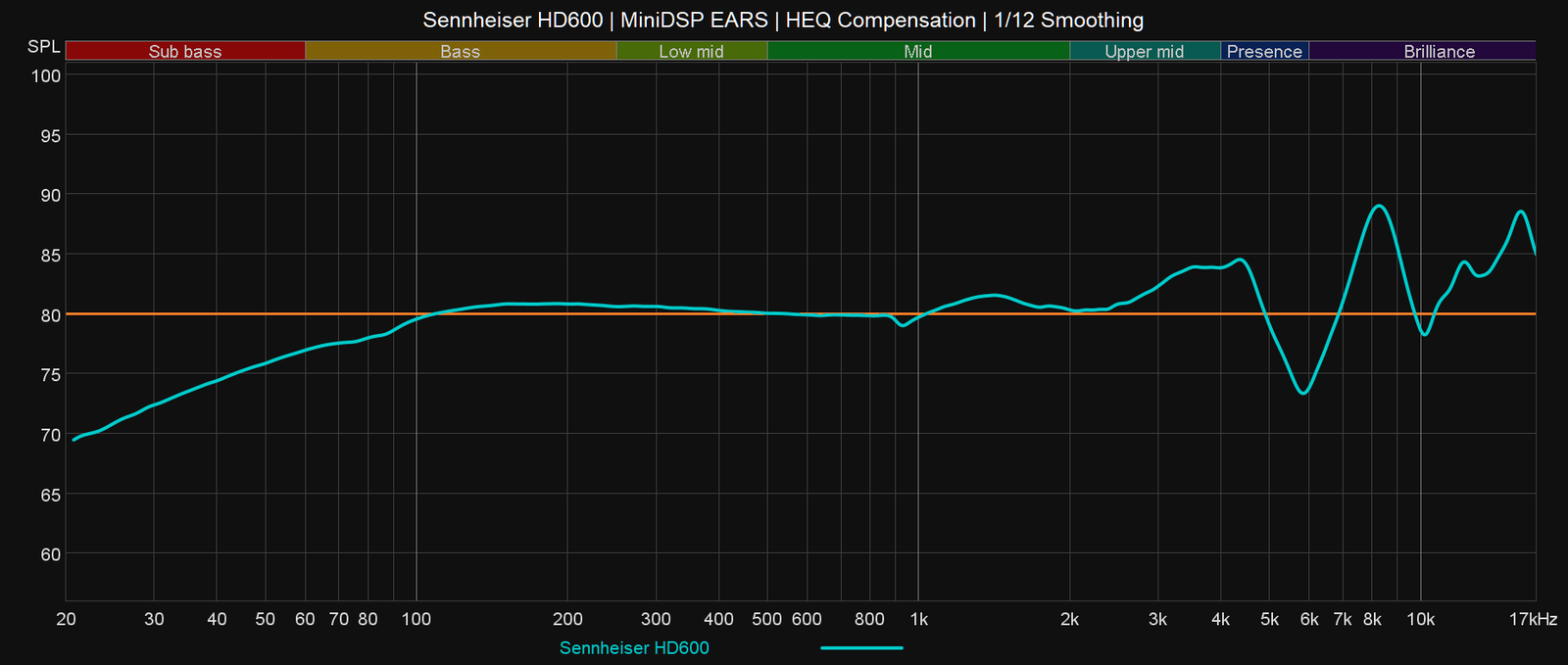
Task: Select the Bass band header
Action: tap(460, 51)
